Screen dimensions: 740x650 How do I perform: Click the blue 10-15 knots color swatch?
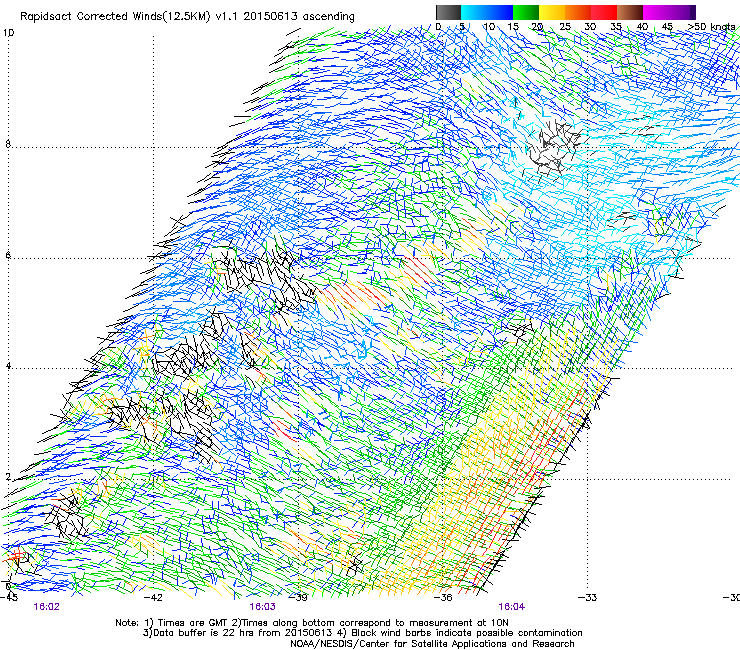[500, 12]
